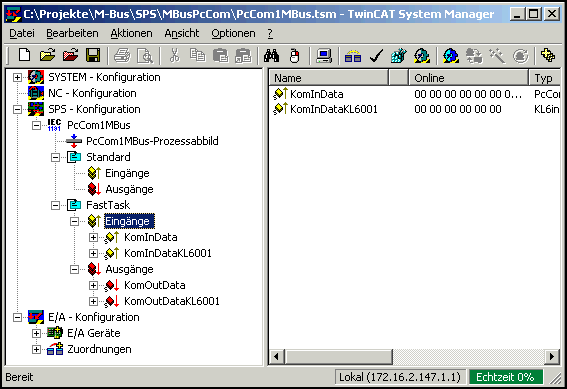567x389 pixels.
Task: Sort list by Name column header
Action: [329, 78]
